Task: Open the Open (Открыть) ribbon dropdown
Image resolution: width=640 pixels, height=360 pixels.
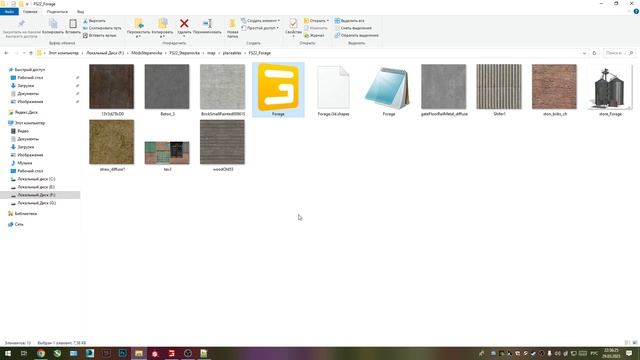Action: (316, 20)
